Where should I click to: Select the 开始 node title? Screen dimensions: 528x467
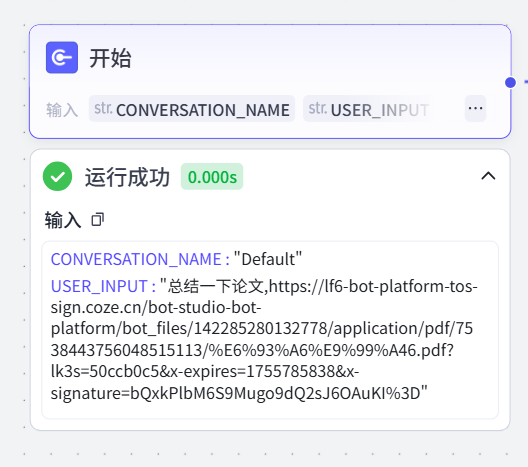110,58
